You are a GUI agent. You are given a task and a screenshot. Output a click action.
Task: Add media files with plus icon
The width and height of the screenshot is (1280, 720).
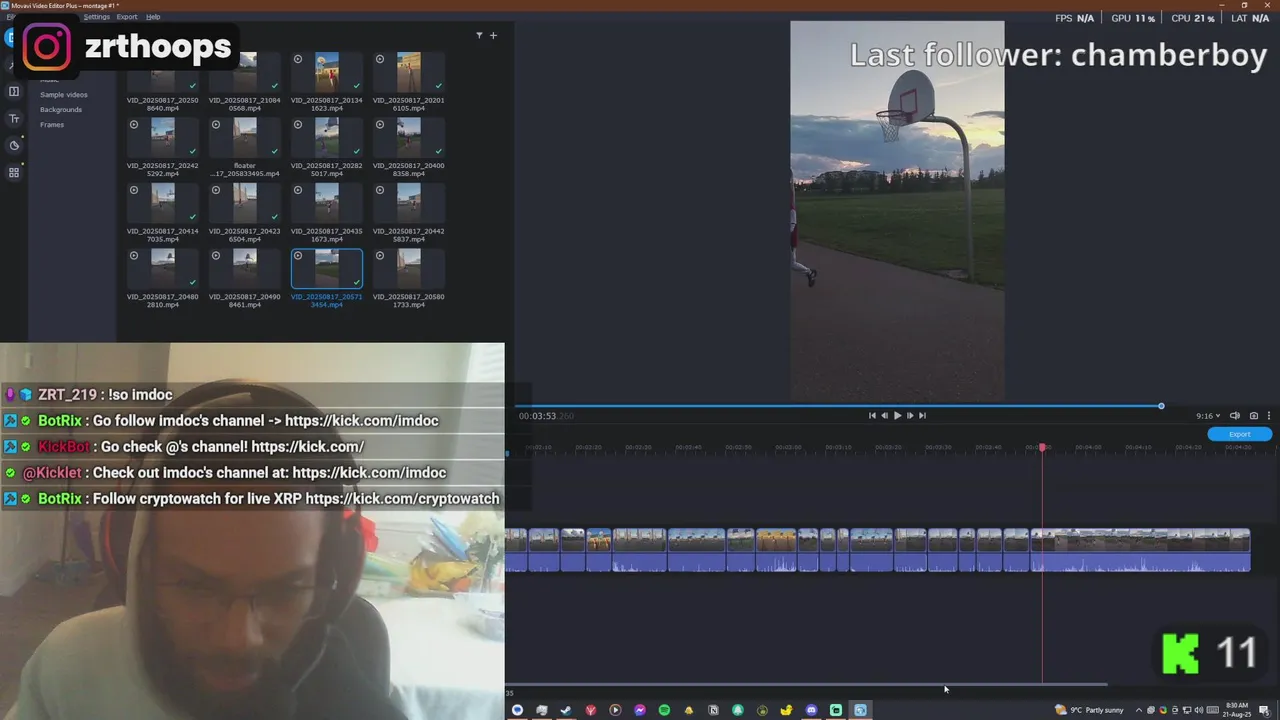click(x=493, y=35)
